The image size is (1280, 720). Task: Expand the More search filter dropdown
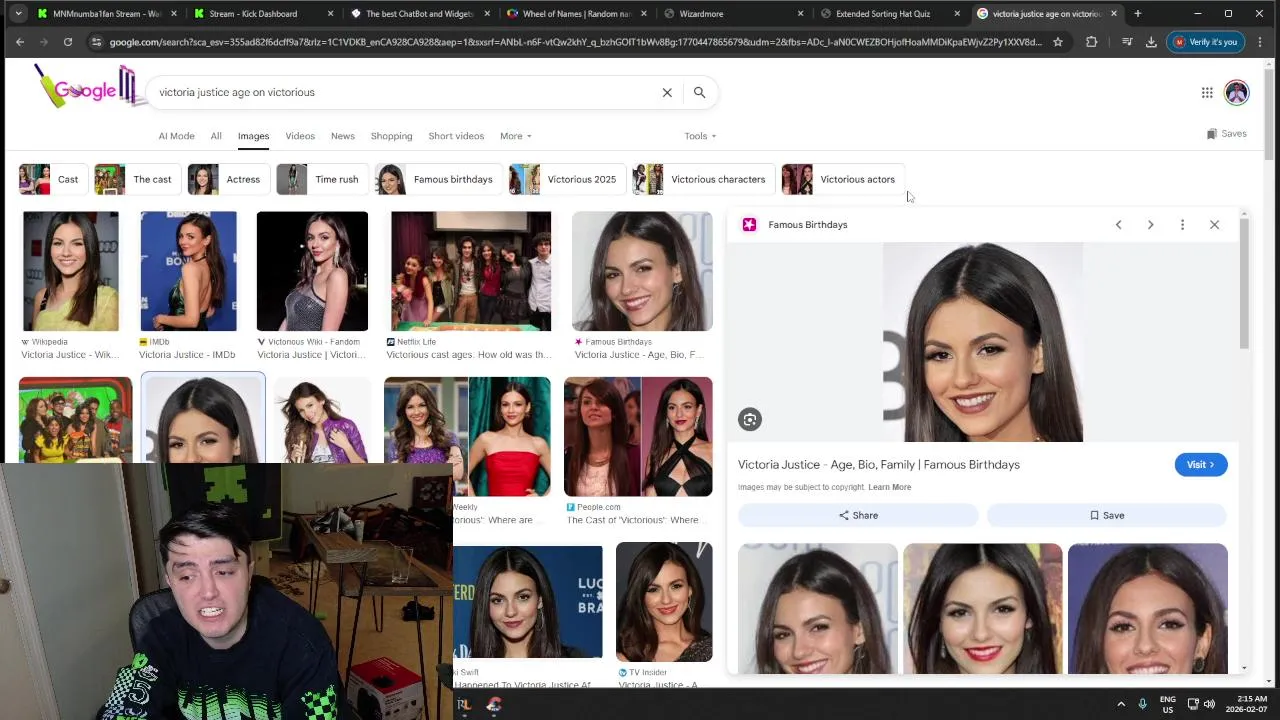[515, 136]
